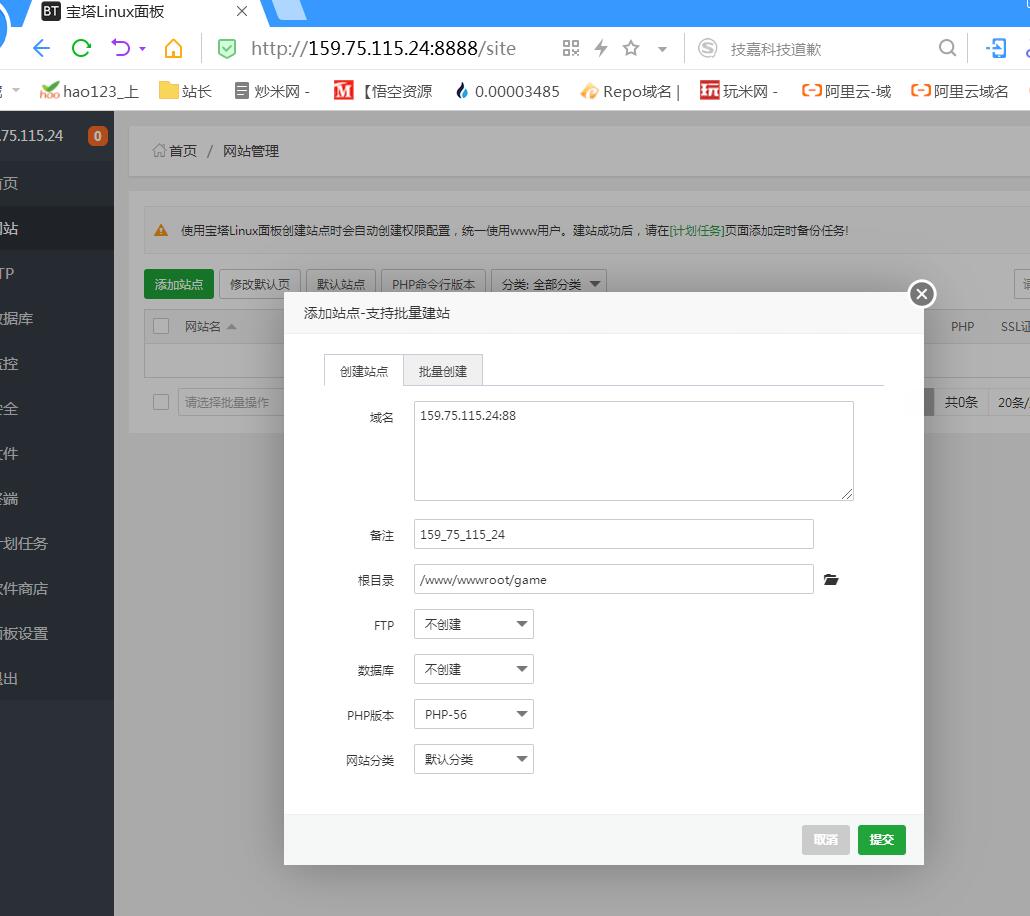Expand the FTP dropdown
This screenshot has width=1030, height=916.
coord(474,624)
